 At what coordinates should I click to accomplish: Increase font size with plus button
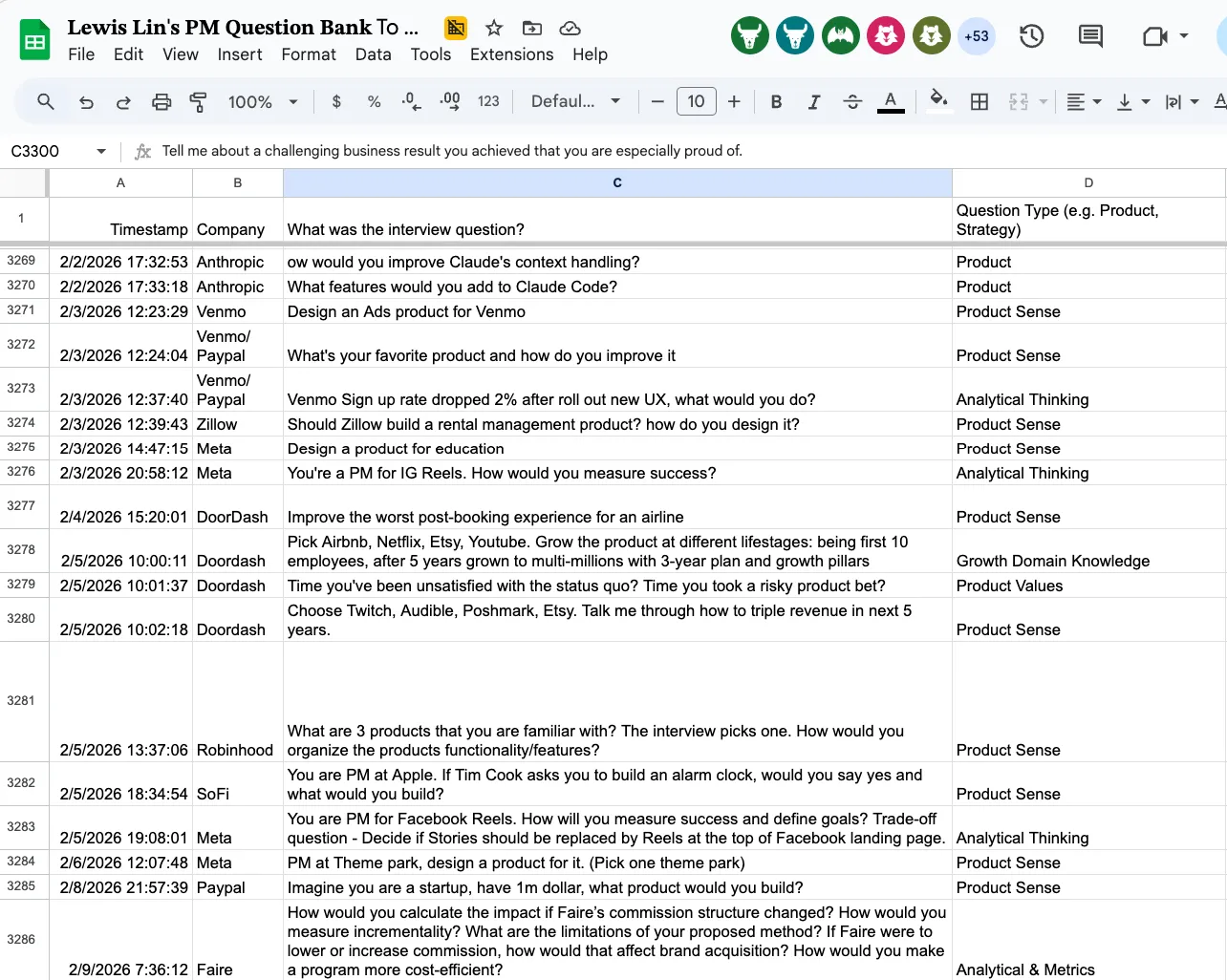tap(734, 101)
